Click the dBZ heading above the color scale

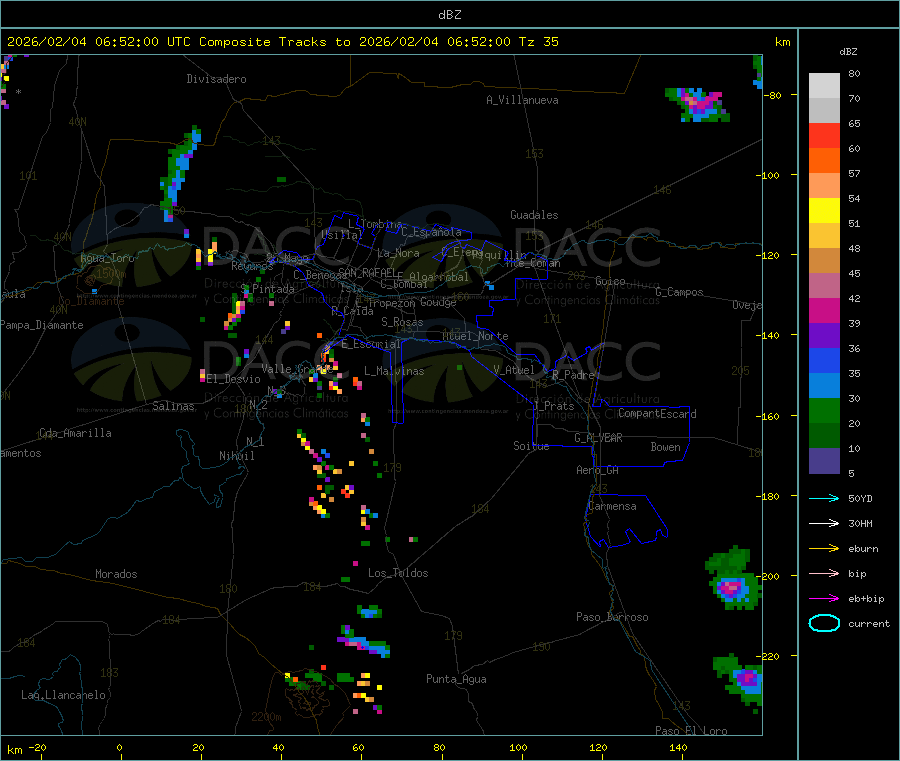(848, 52)
